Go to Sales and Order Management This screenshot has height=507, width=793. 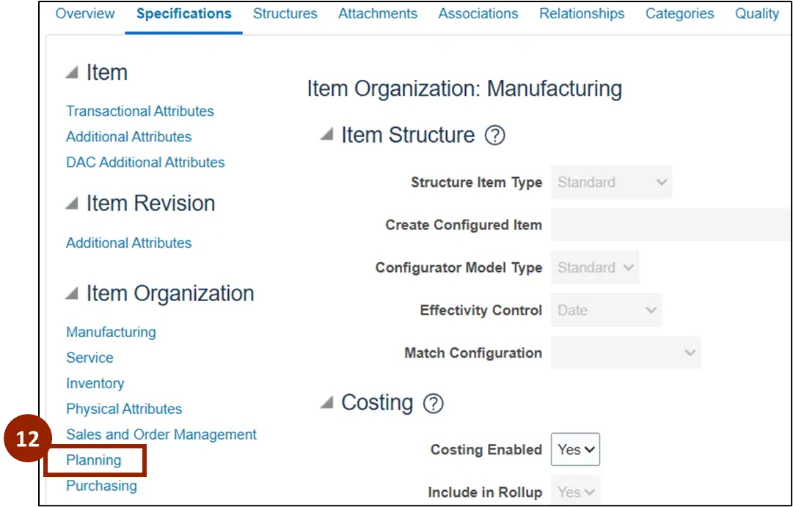pos(161,435)
